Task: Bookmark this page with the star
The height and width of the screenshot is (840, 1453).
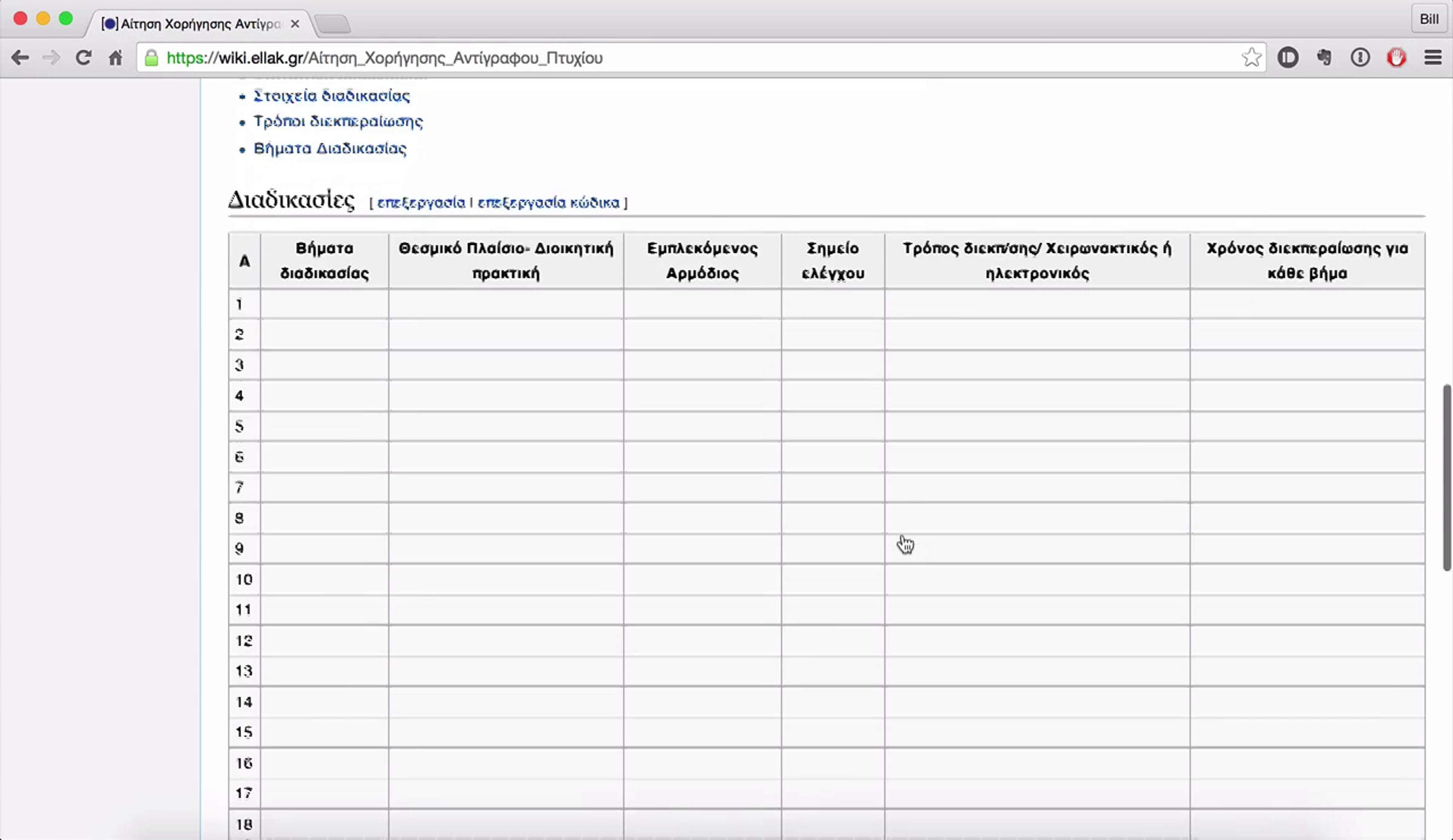Action: [x=1251, y=57]
